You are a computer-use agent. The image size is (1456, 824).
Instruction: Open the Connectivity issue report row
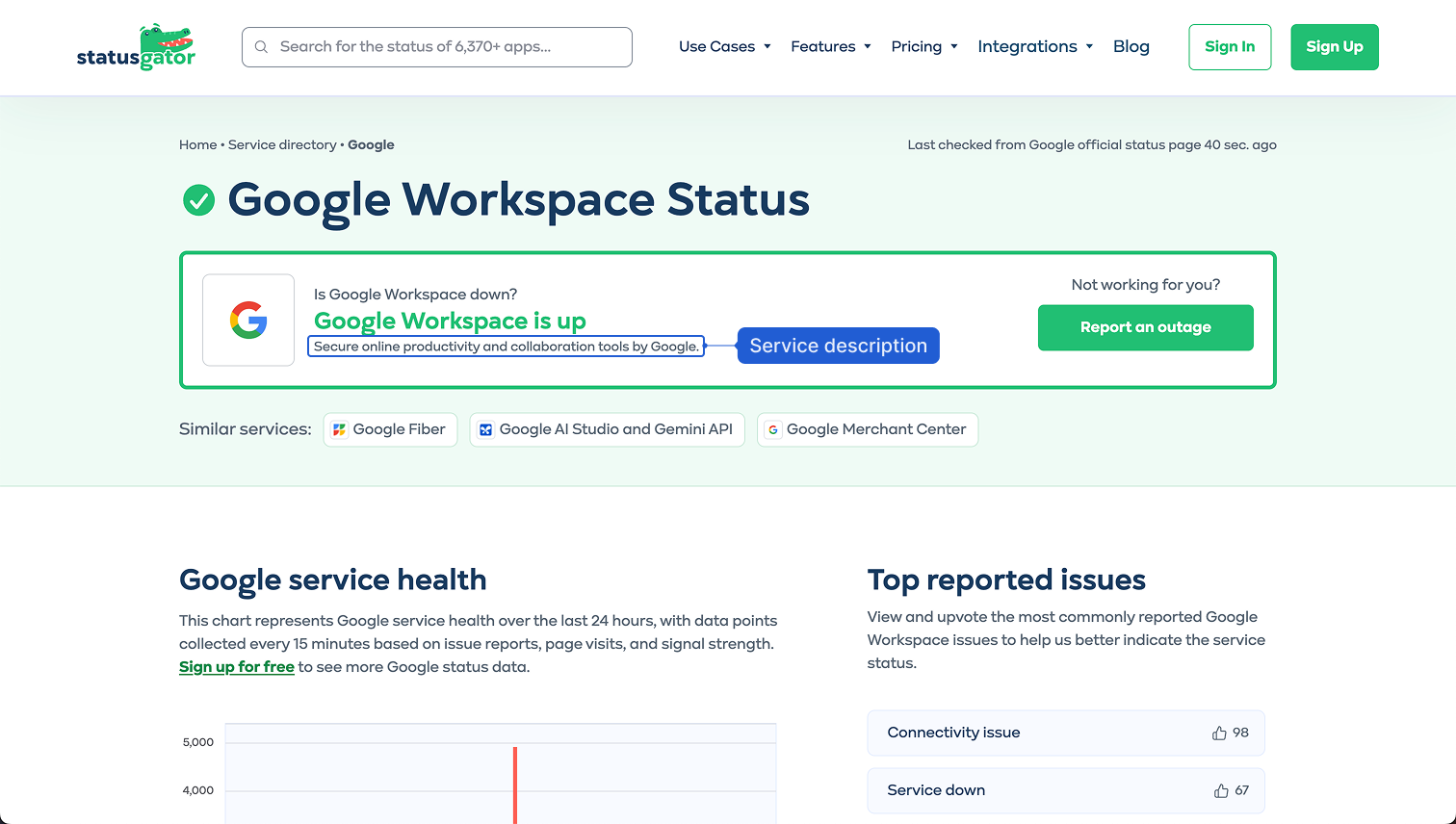click(x=1066, y=733)
